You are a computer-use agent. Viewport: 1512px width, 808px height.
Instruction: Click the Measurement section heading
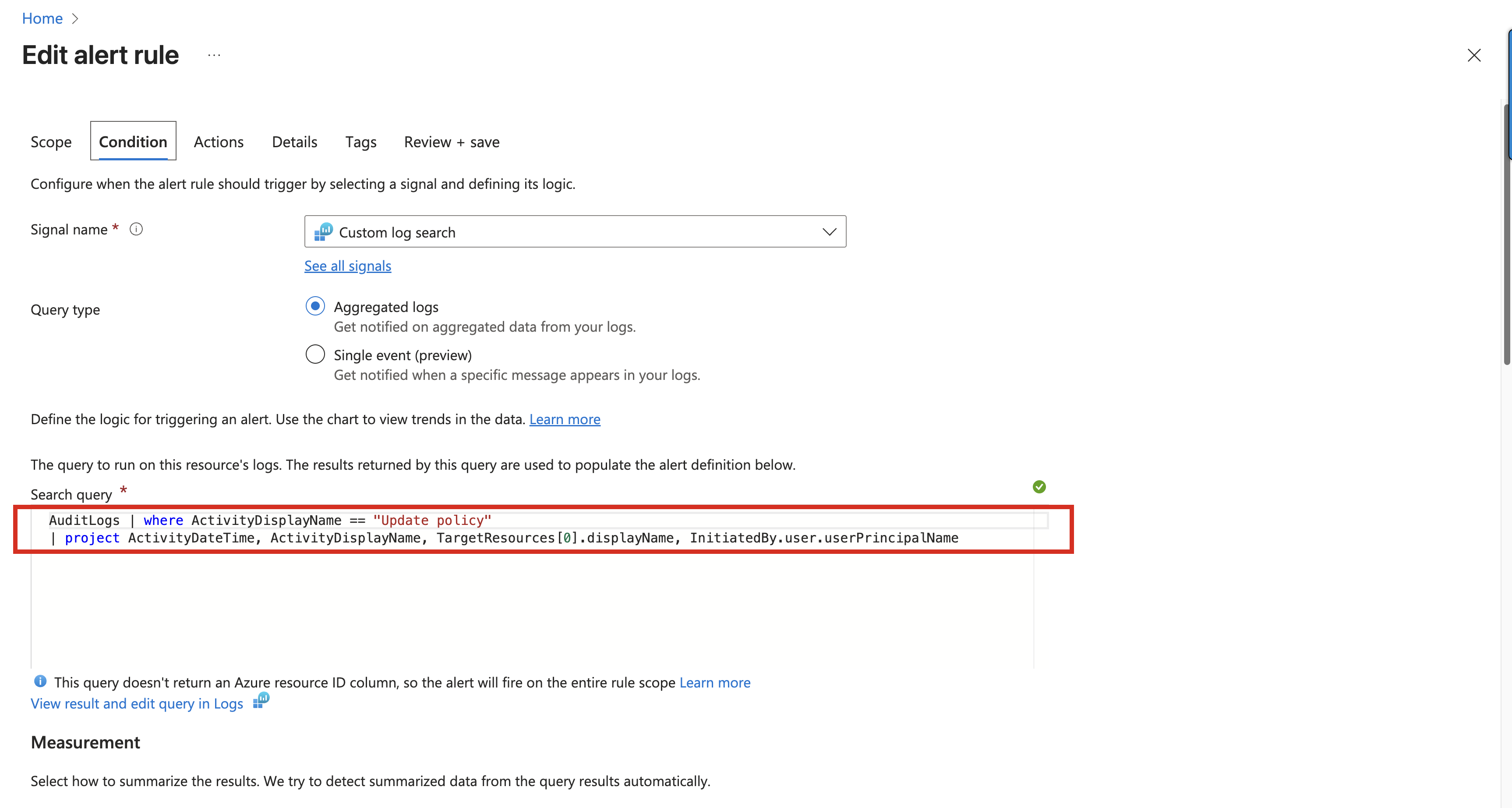(x=85, y=742)
